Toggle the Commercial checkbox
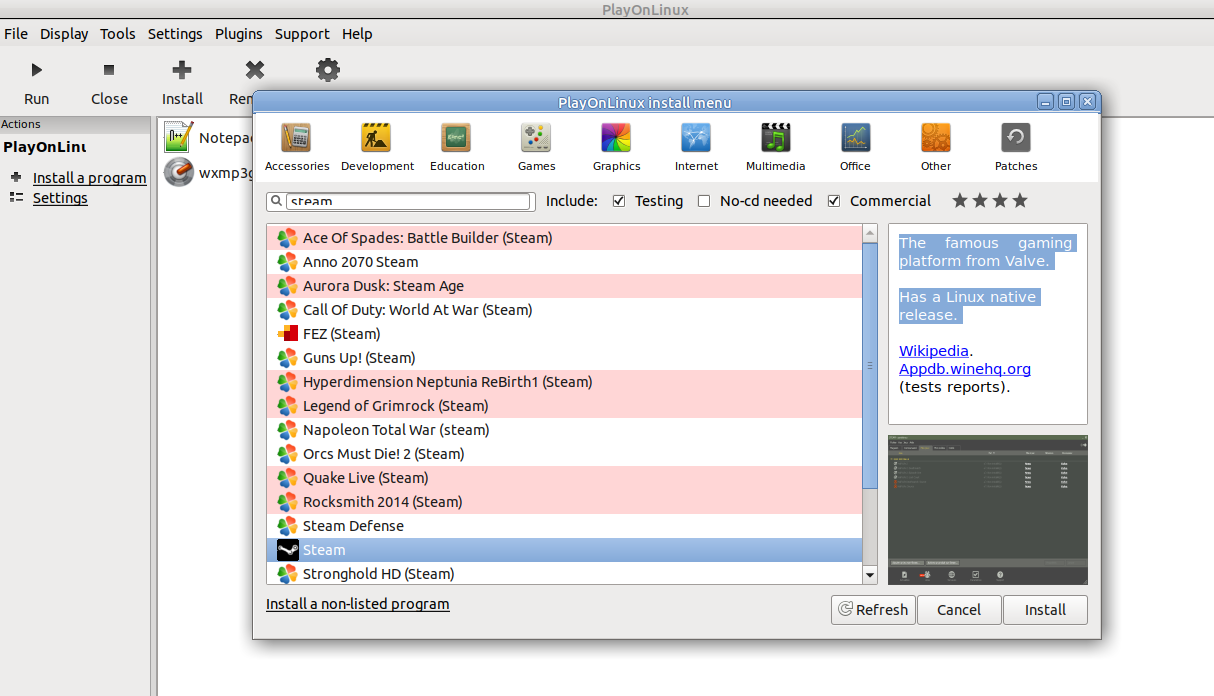 [834, 201]
